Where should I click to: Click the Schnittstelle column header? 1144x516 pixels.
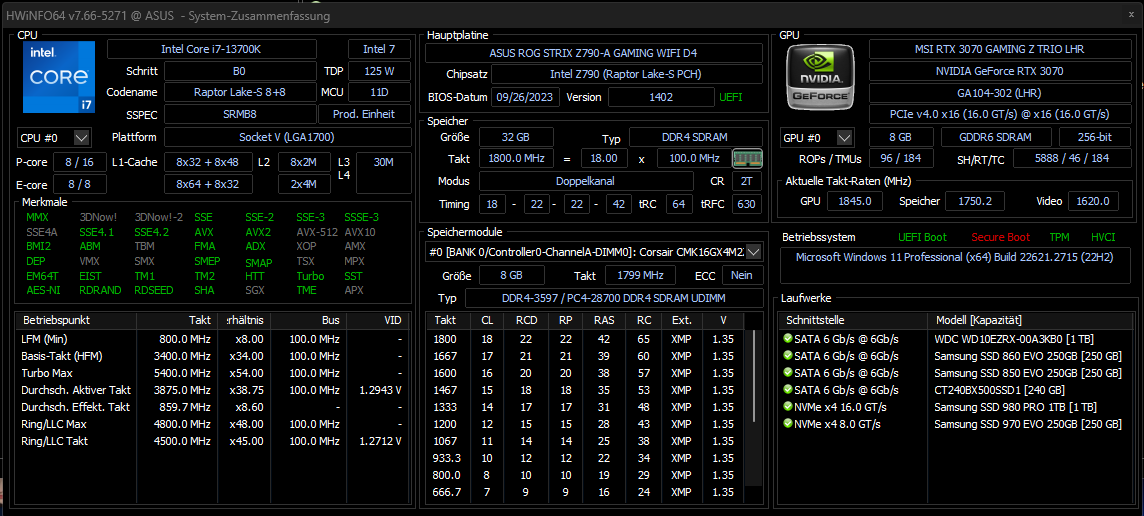853,320
